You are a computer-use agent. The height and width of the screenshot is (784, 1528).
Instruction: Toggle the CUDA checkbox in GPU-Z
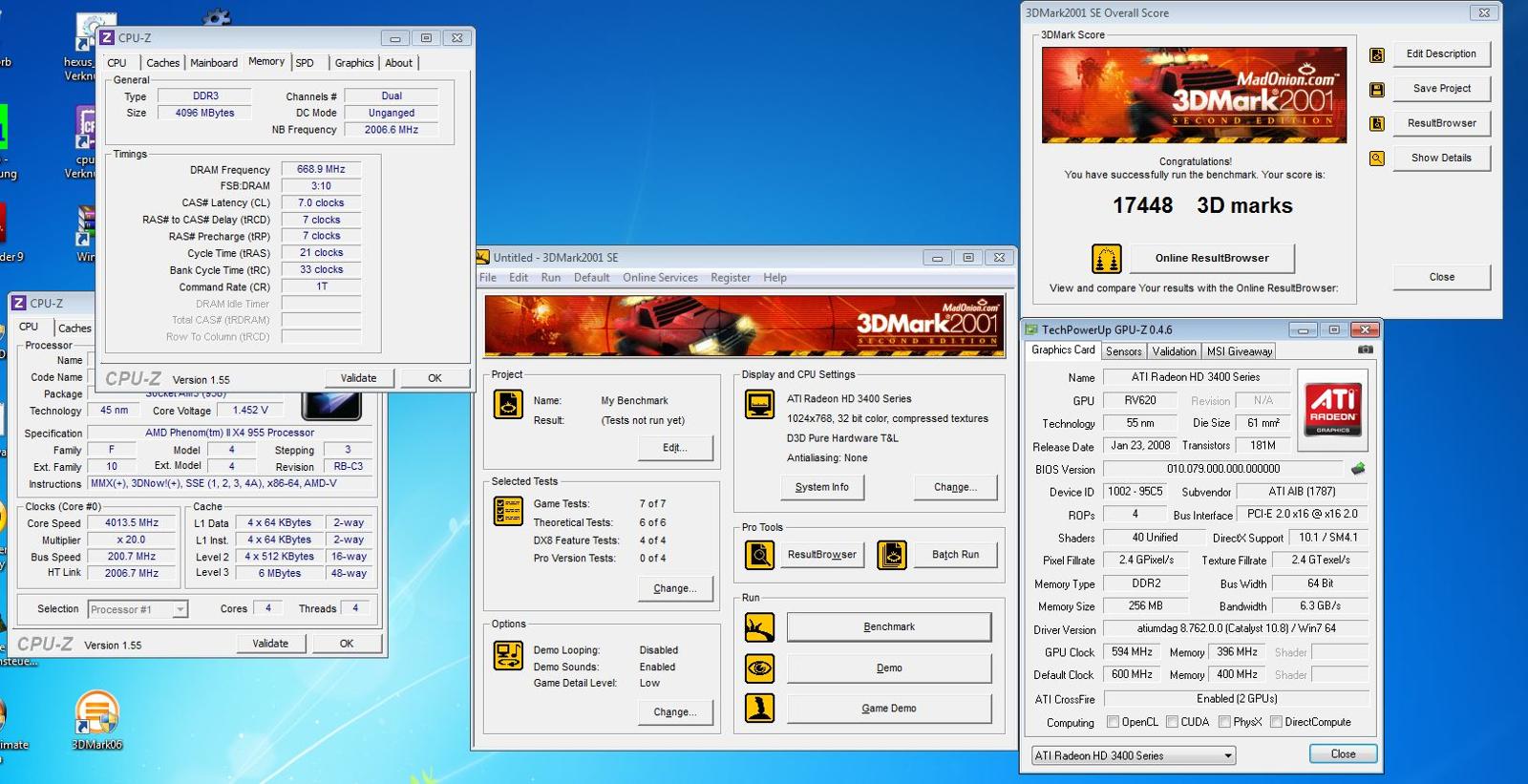pyautogui.click(x=1172, y=722)
